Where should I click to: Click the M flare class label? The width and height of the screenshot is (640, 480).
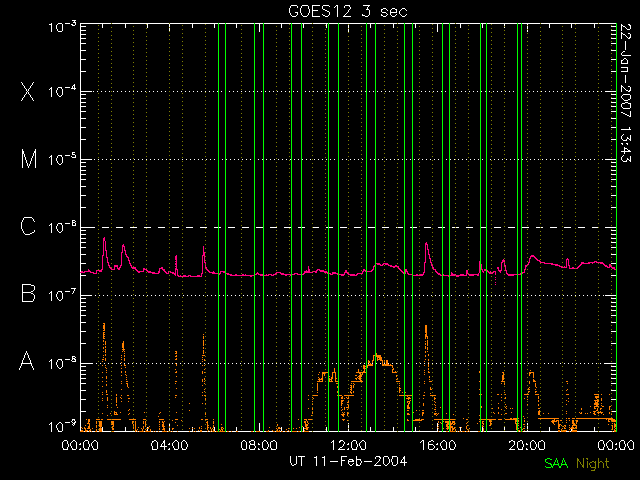[29, 159]
